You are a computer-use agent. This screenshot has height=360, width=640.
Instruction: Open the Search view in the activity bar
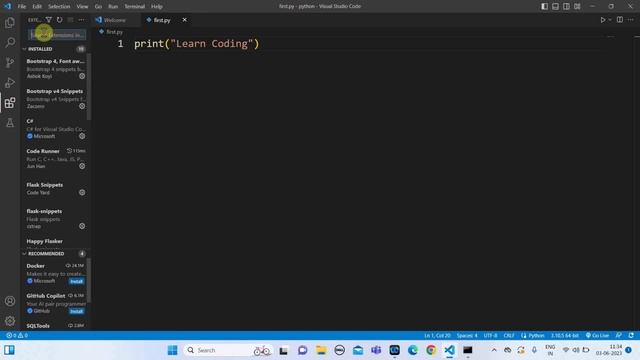point(10,42)
